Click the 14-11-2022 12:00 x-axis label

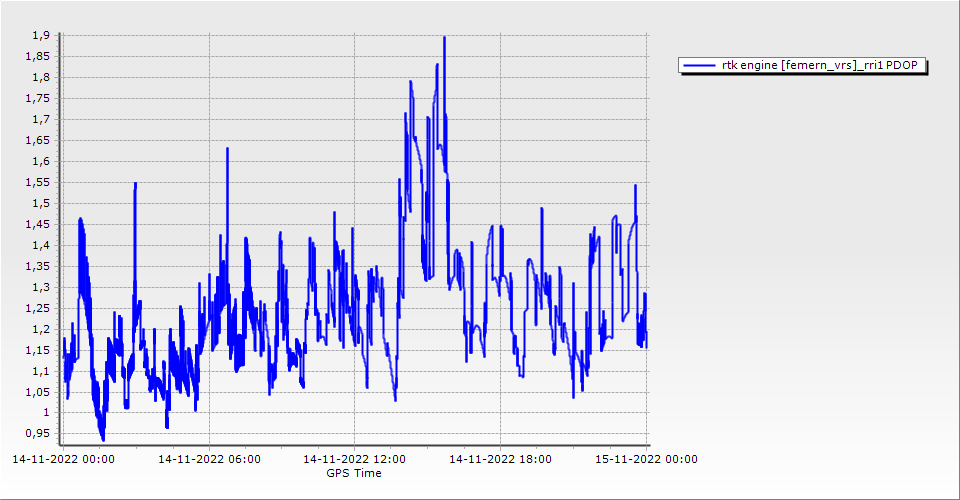[356, 460]
